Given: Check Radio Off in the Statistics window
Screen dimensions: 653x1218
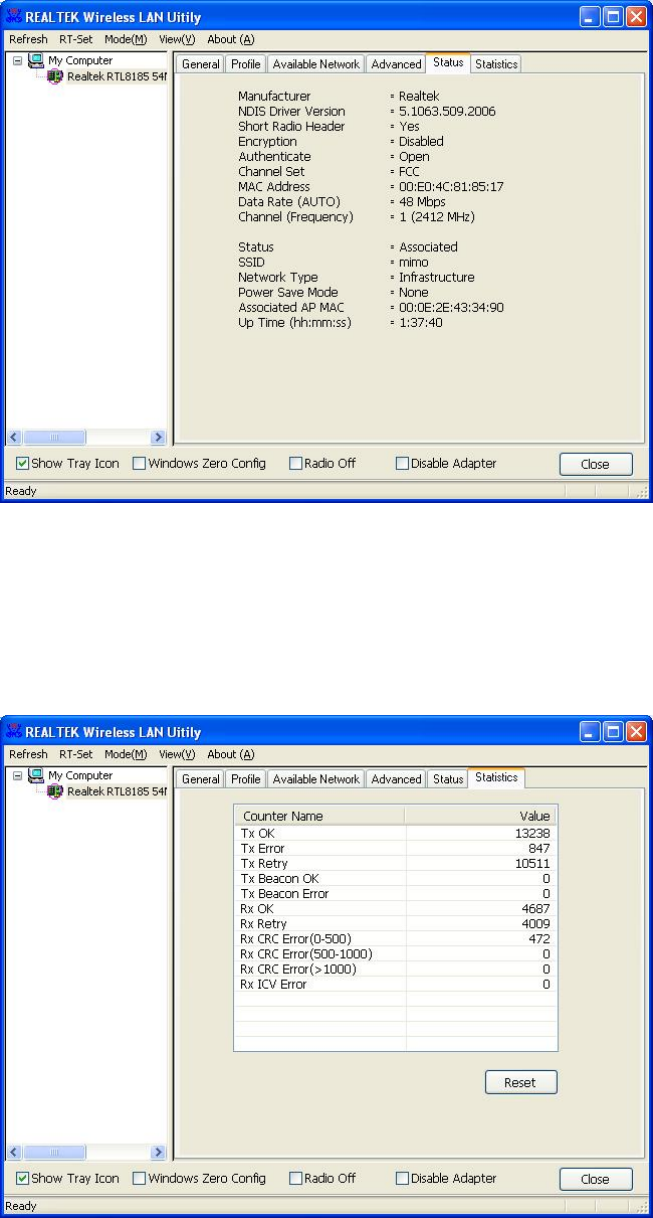Looking at the screenshot, I should [x=295, y=1179].
